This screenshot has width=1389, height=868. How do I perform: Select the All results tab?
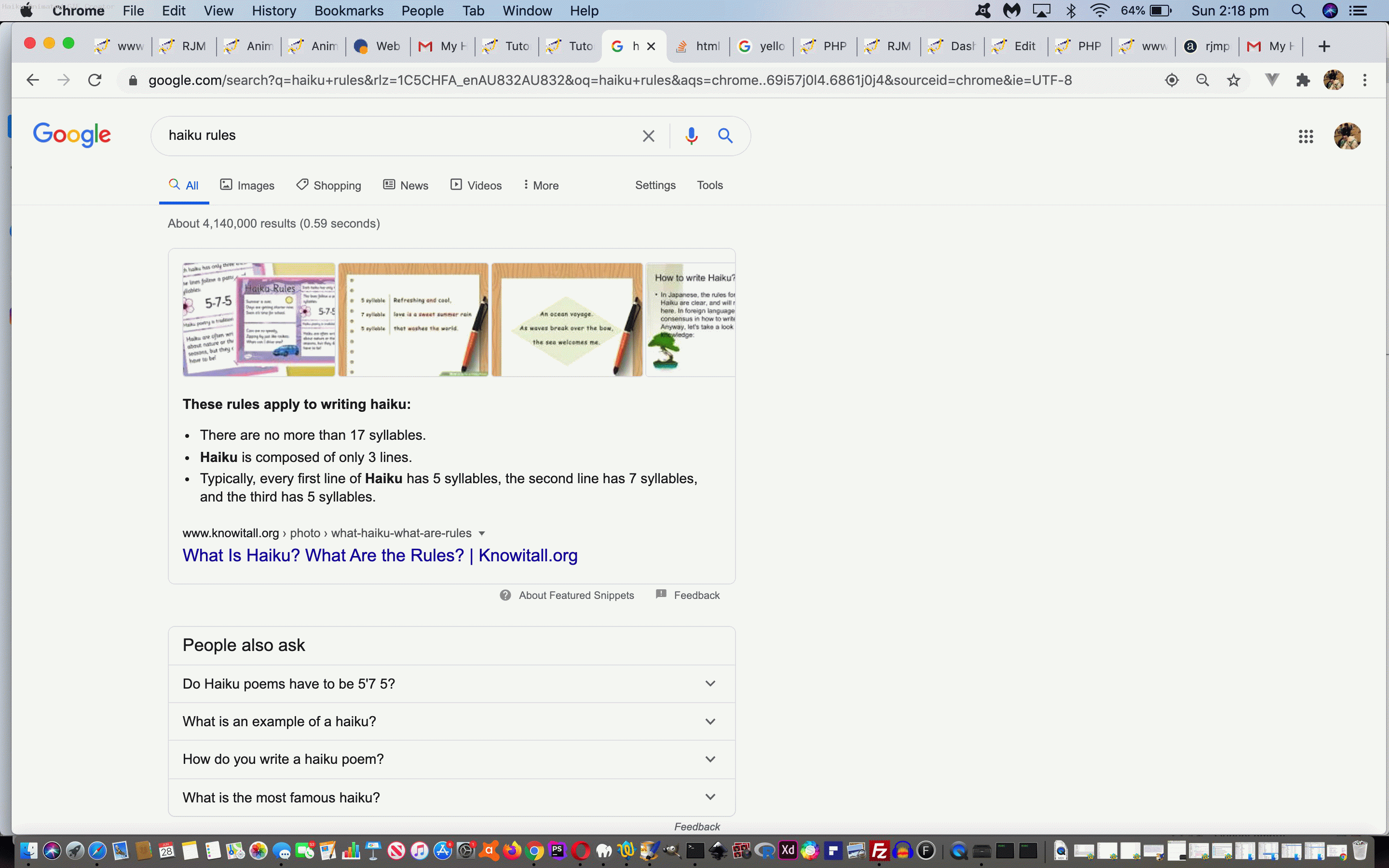click(184, 186)
